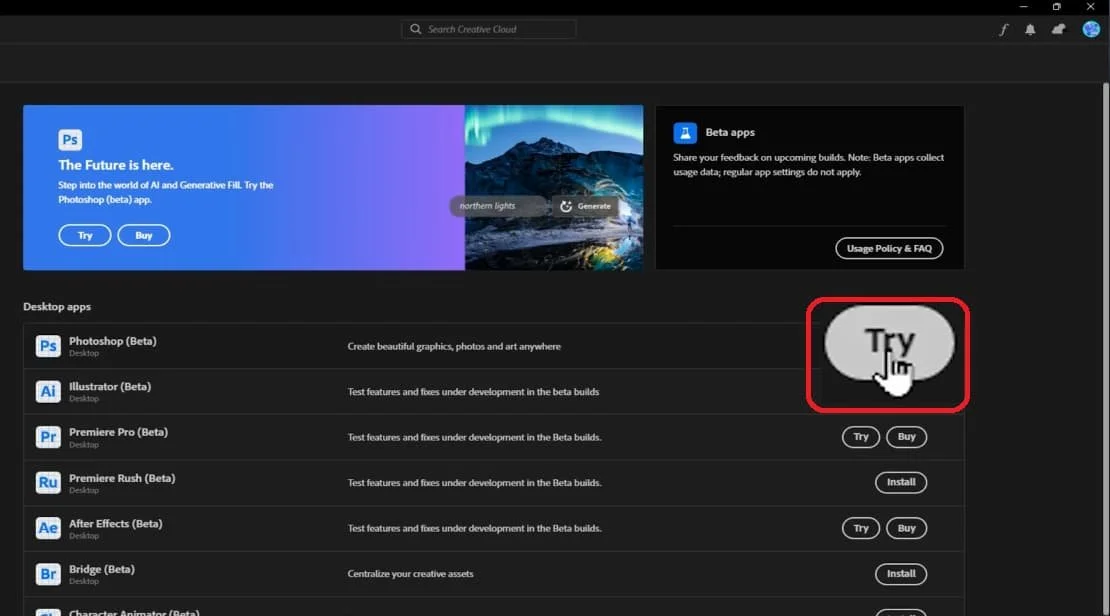Click the Illustrator (Beta) app icon
The width and height of the screenshot is (1110, 616).
point(48,392)
